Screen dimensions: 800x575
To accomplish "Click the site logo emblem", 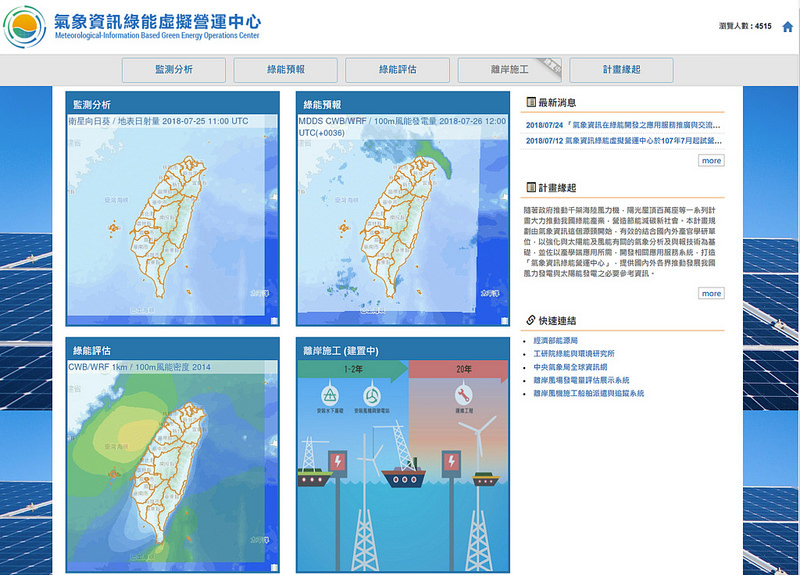I will 24,27.
